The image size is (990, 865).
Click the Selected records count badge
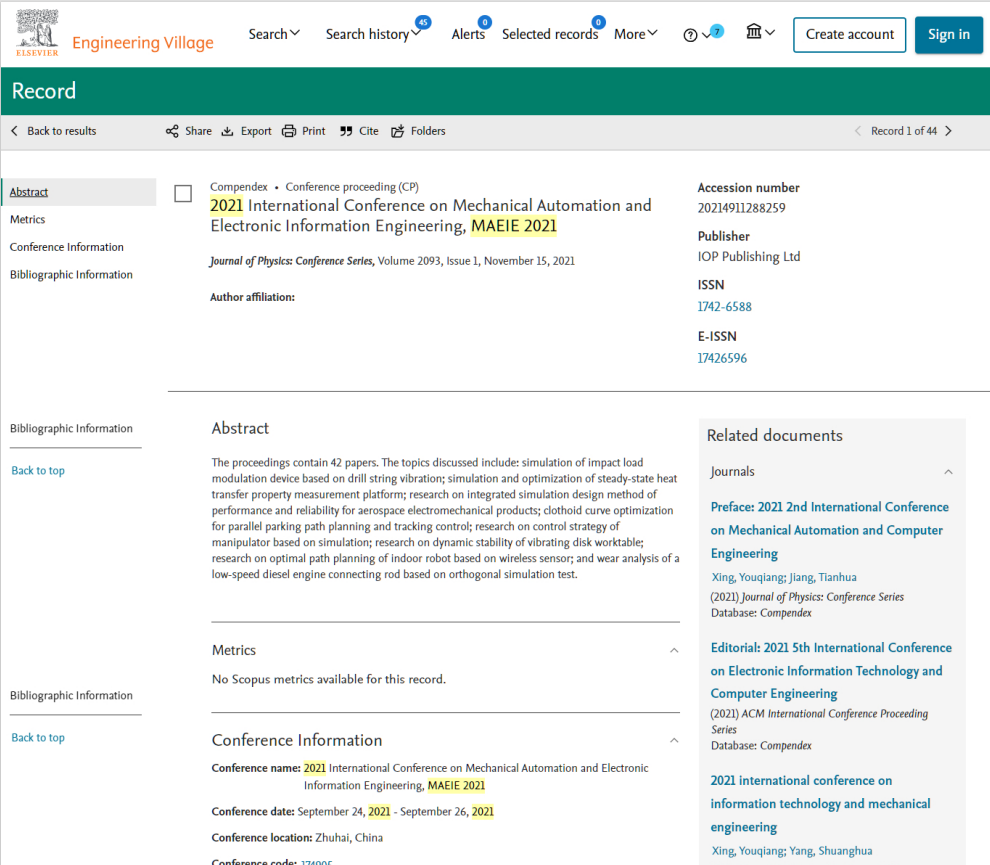point(598,23)
